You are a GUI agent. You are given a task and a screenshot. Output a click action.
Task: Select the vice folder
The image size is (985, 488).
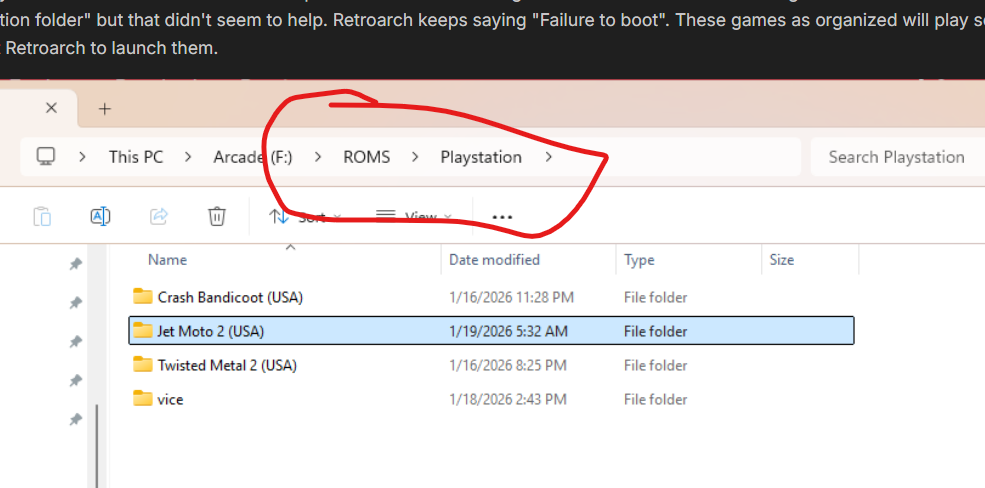[170, 399]
